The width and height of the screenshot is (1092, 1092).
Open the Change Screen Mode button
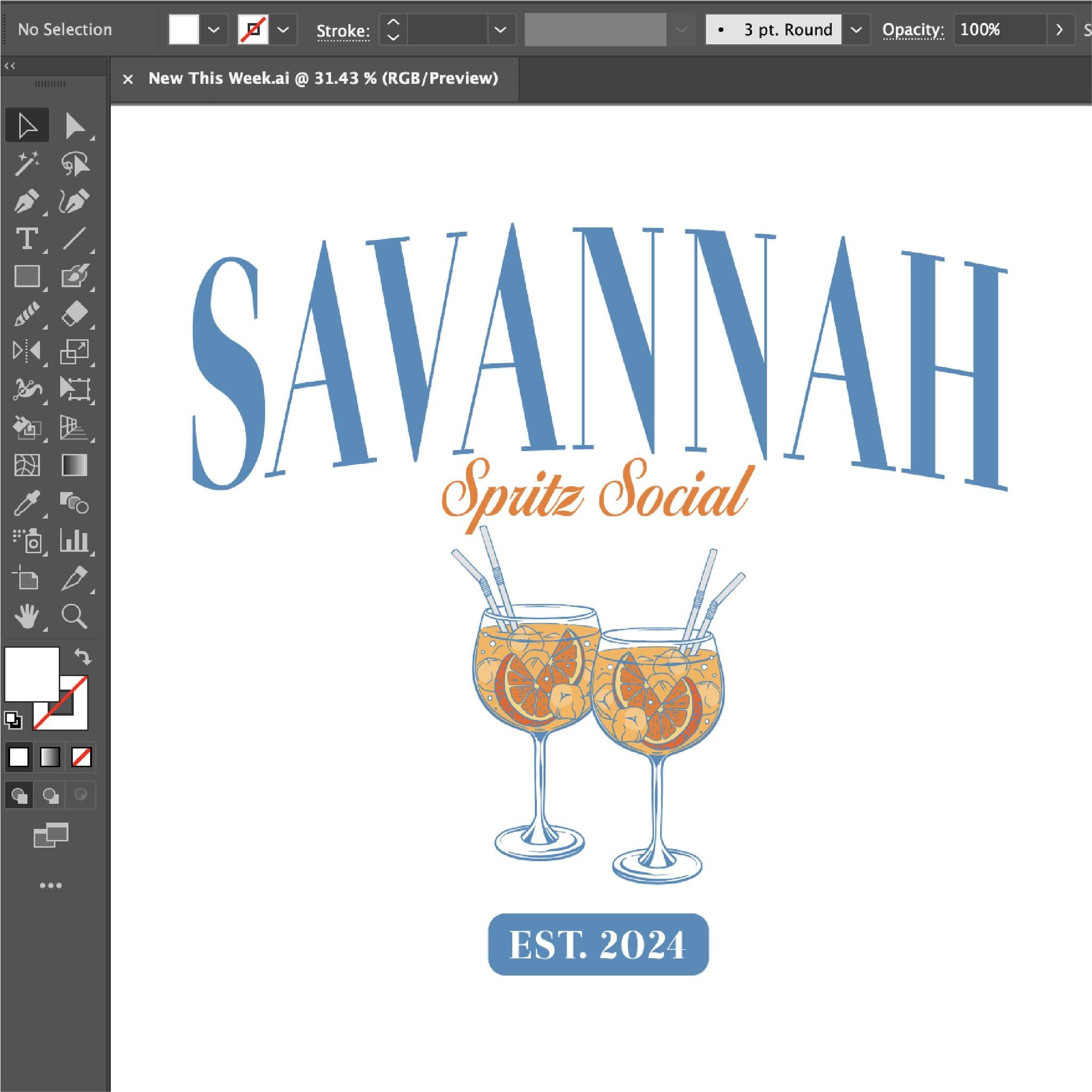(51, 835)
